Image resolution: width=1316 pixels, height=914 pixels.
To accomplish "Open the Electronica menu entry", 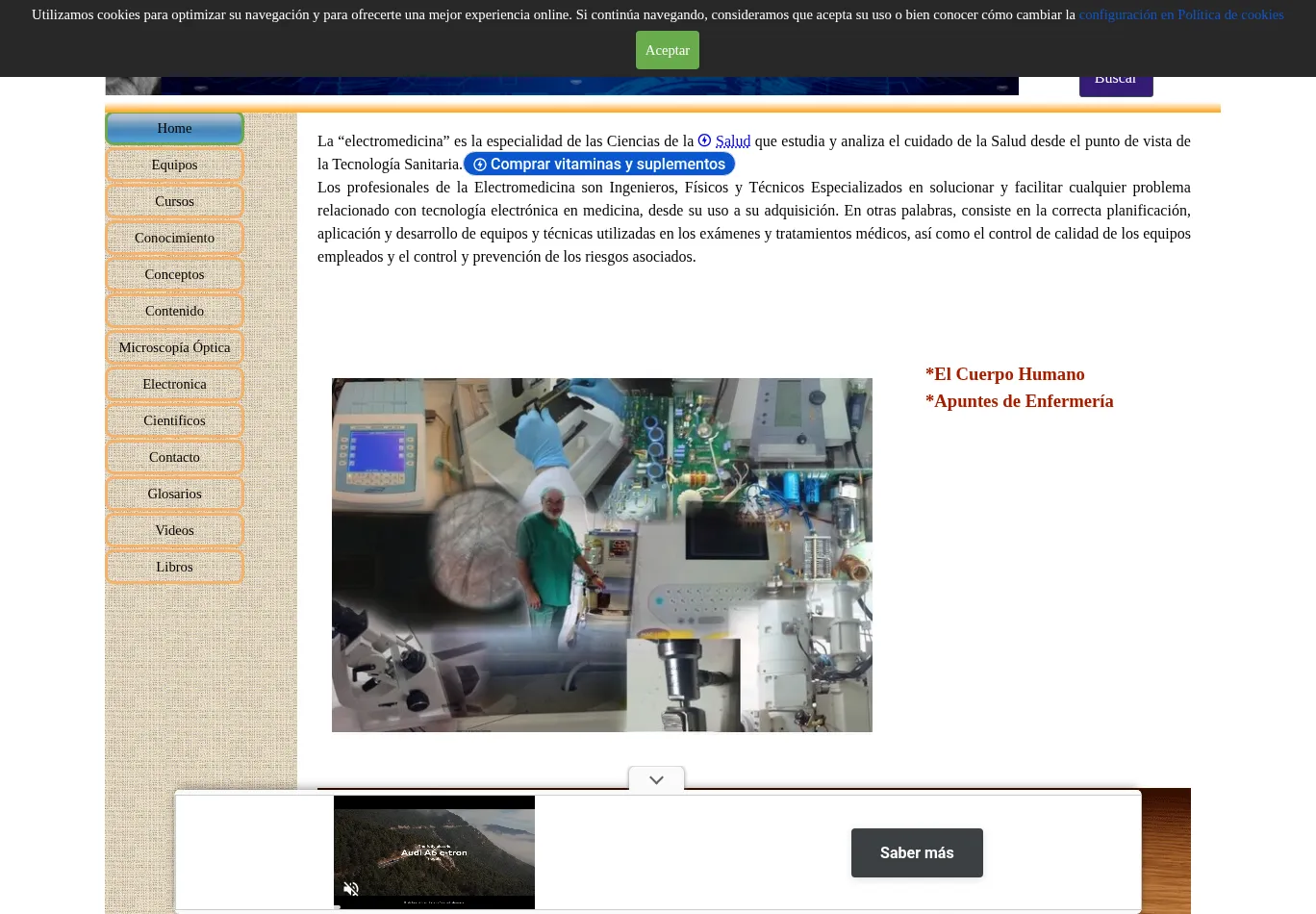I will tap(174, 384).
